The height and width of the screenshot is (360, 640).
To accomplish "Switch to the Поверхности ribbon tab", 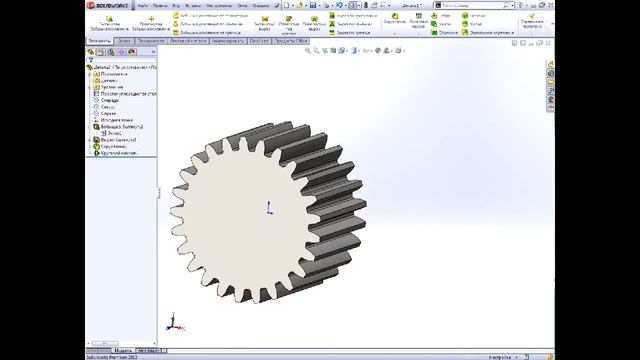I will (x=151, y=41).
